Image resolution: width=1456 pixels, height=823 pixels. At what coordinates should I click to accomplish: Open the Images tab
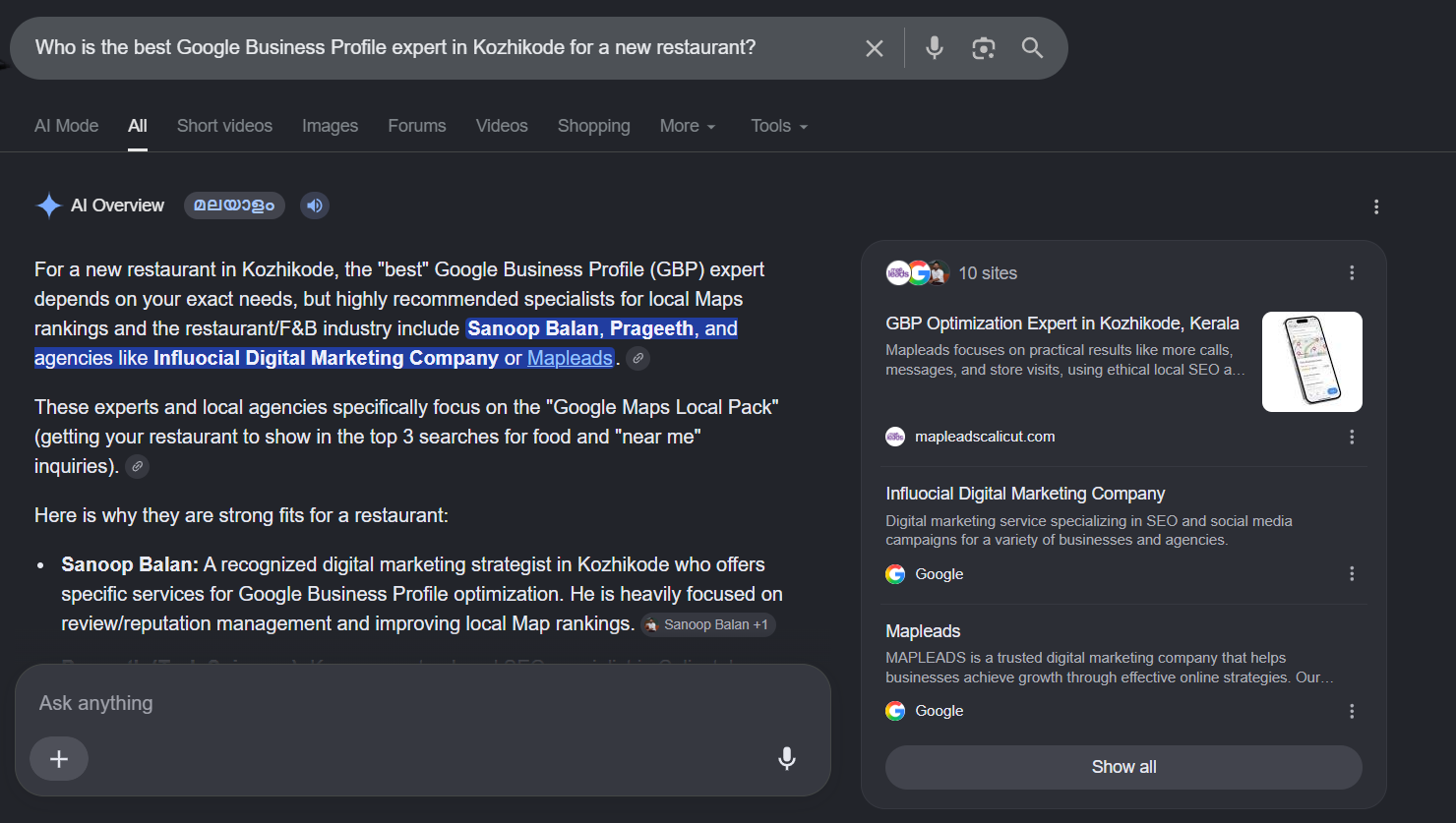coord(330,126)
